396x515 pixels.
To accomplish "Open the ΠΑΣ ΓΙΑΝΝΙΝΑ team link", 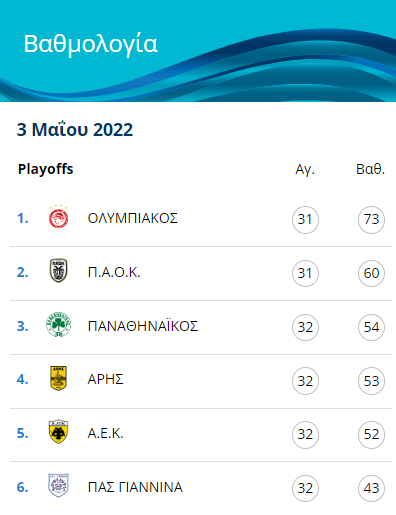I will click(x=135, y=487).
